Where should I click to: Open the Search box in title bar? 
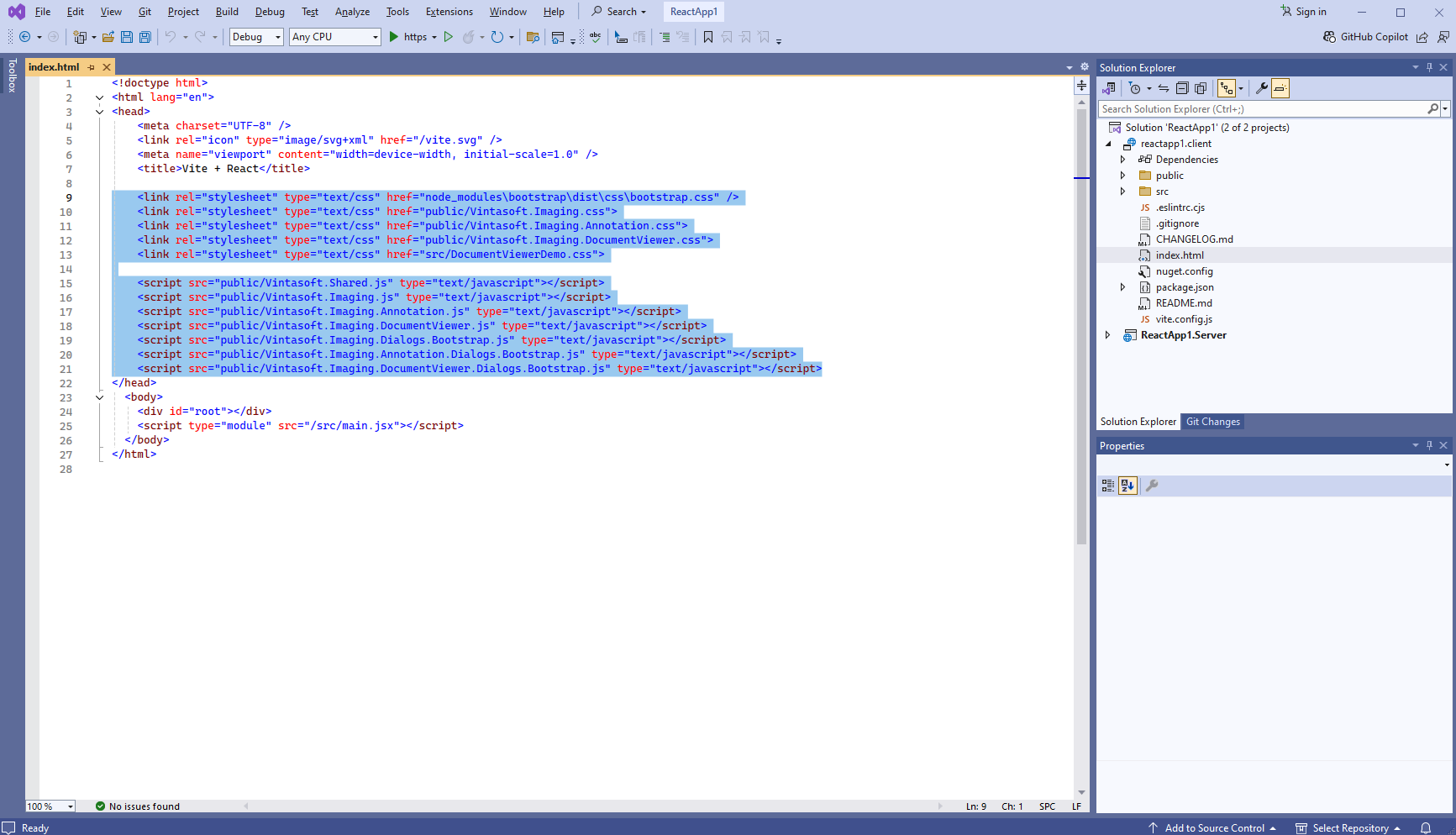[x=619, y=12]
